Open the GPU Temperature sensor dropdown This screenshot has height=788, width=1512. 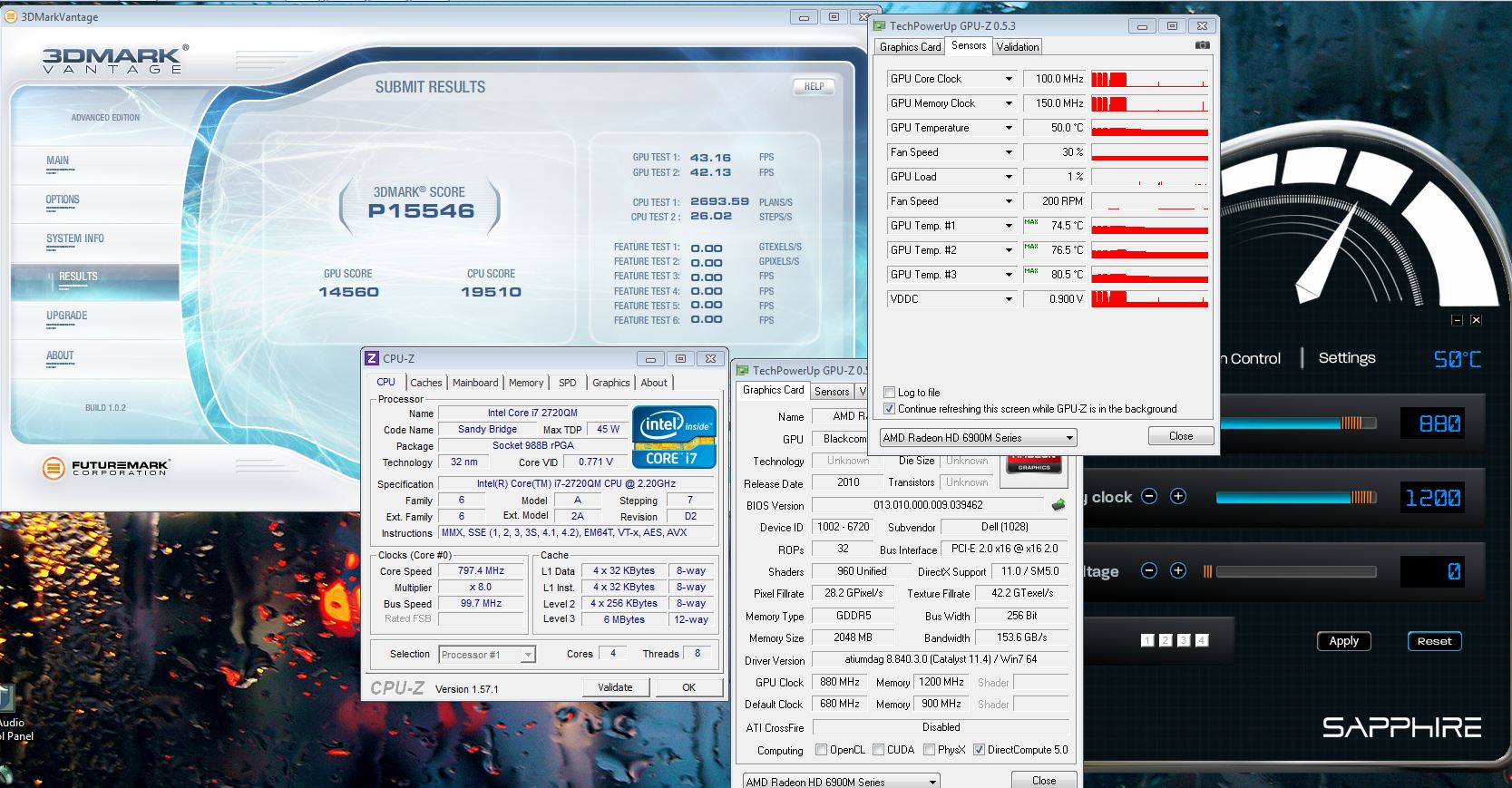pos(1008,128)
